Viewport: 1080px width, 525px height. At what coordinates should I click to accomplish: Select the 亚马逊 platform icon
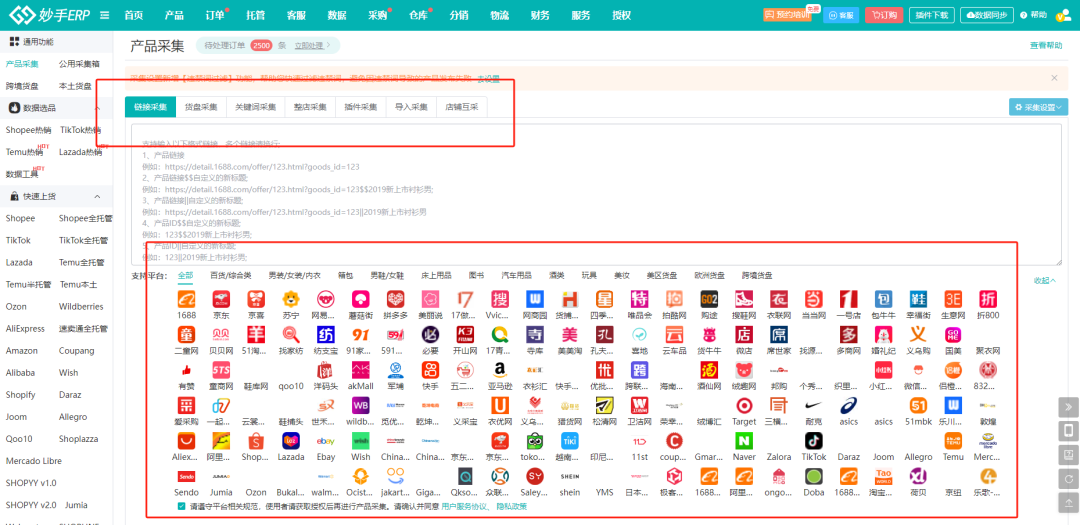(500, 370)
